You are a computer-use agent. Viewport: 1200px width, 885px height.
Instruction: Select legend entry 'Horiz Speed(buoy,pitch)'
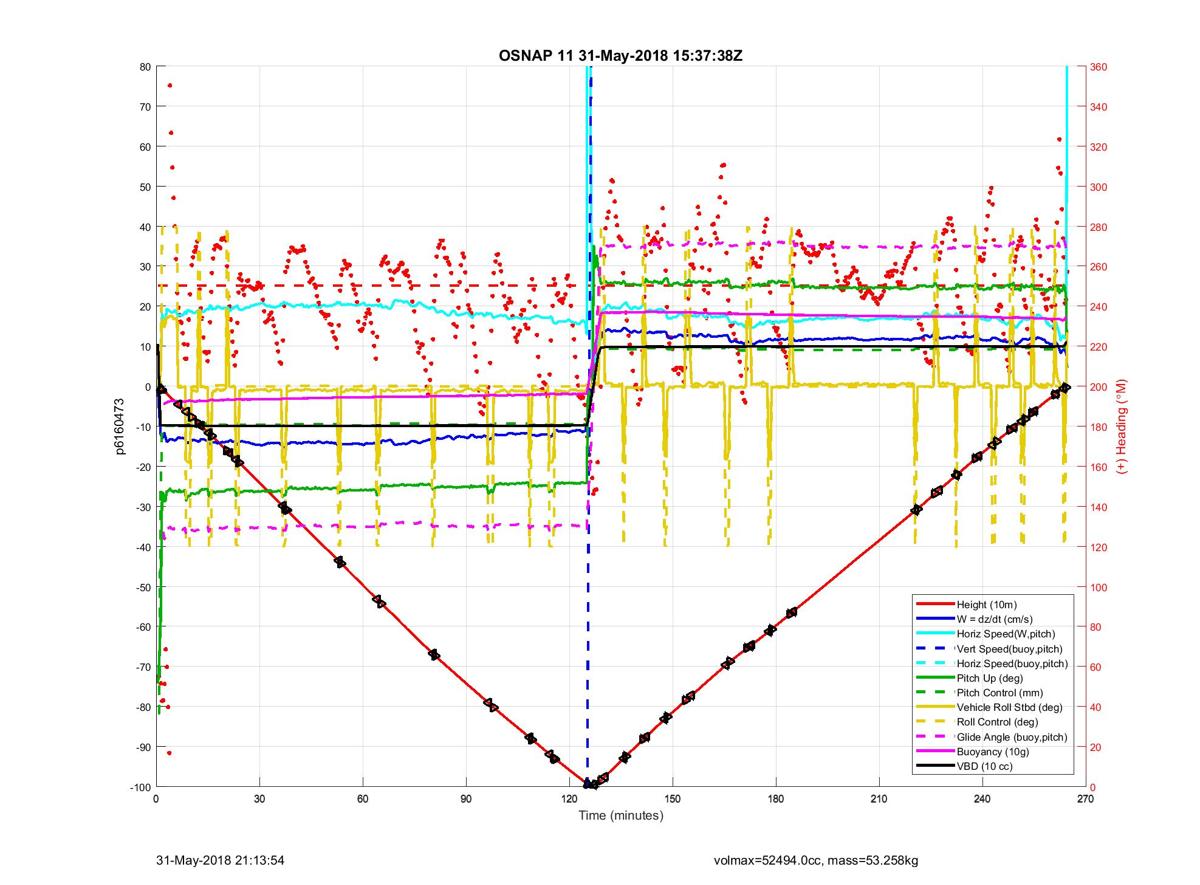pyautogui.click(x=1012, y=663)
